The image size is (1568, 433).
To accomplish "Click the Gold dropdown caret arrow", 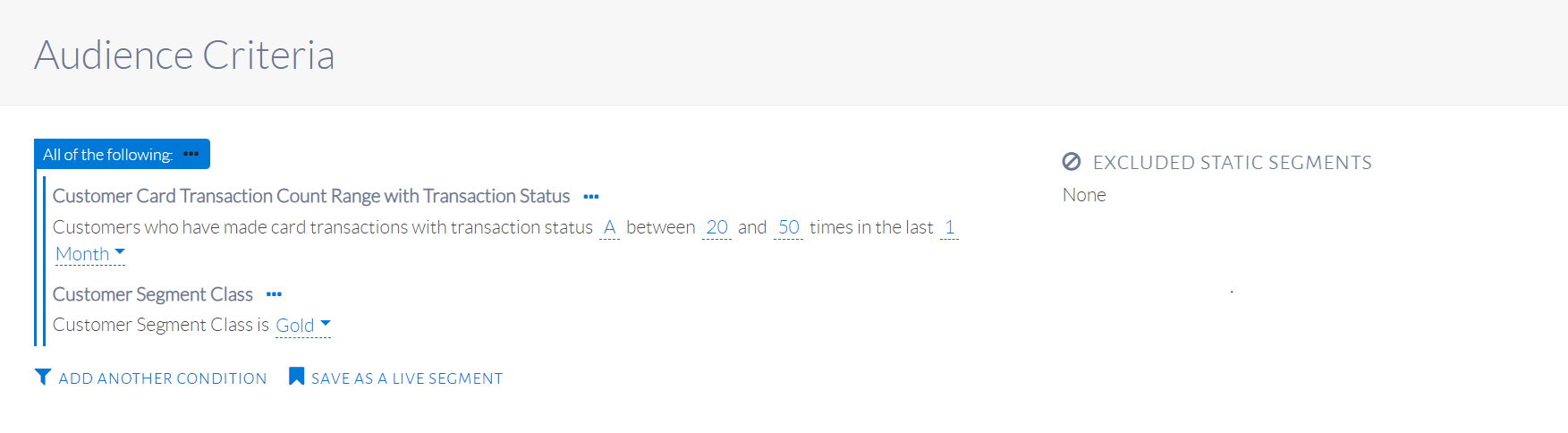I will click(x=326, y=323).
